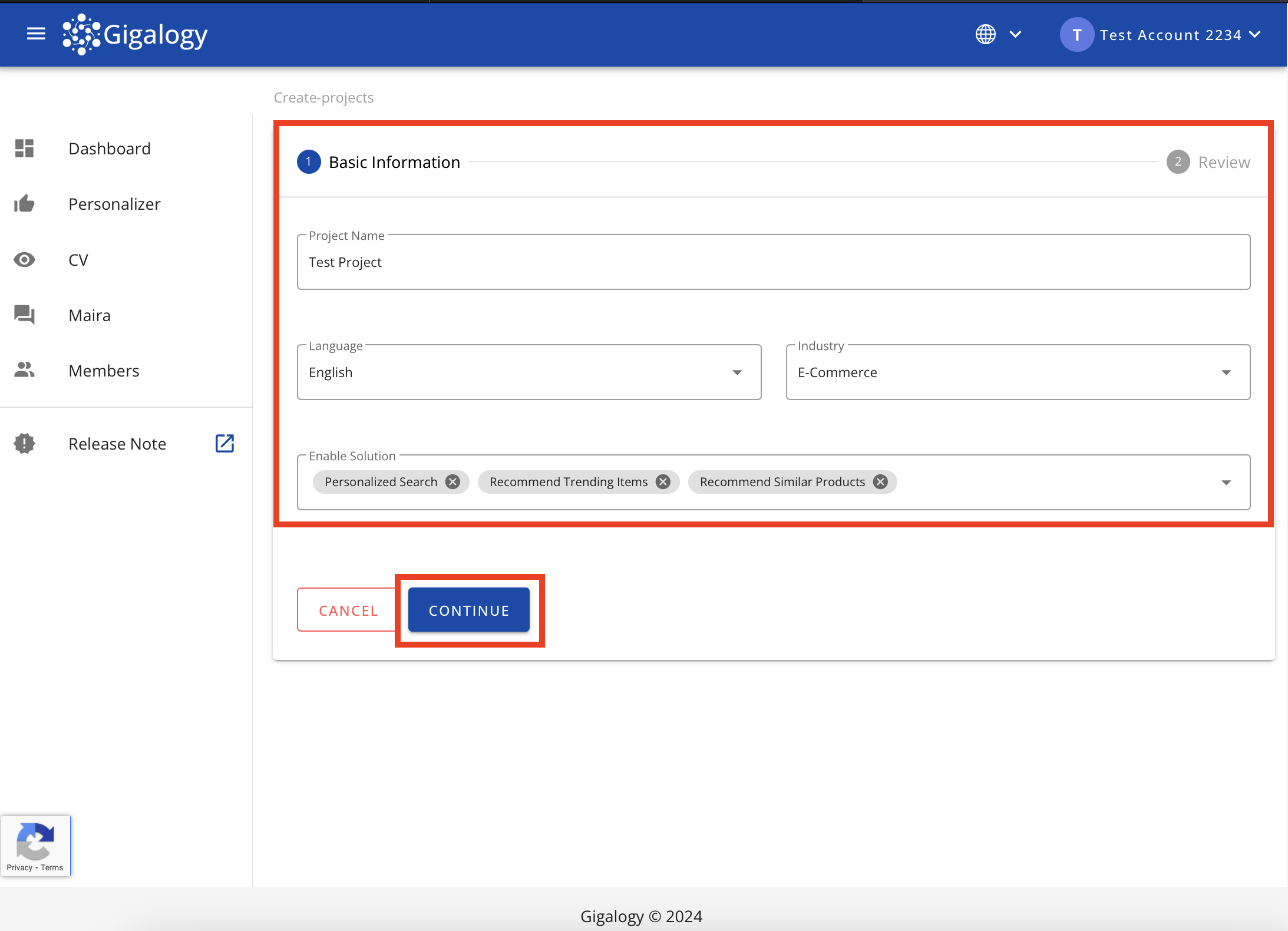Click the Members sidebar icon
The height and width of the screenshot is (931, 1288).
(x=25, y=370)
